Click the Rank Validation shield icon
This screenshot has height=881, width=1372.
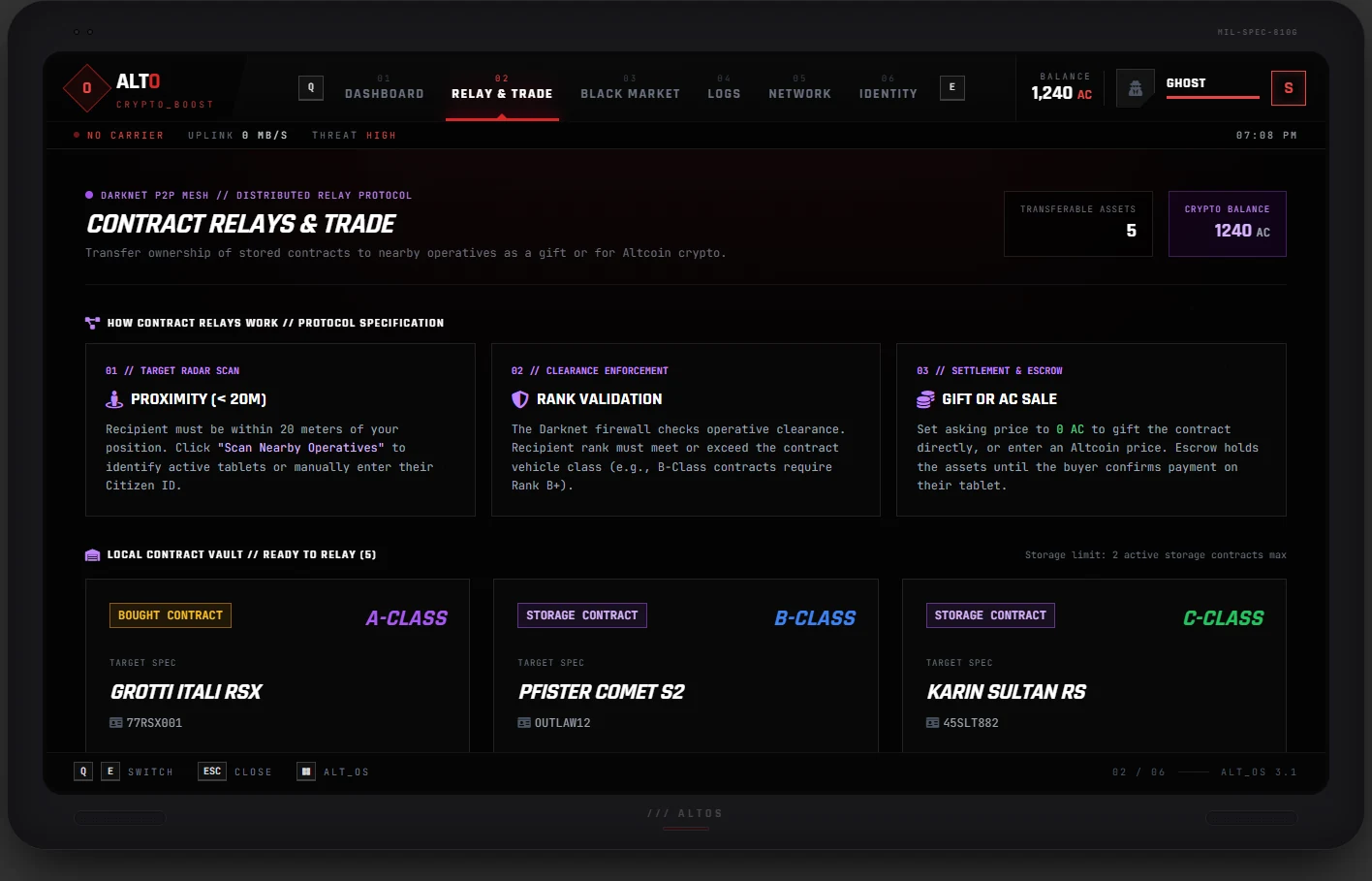520,399
